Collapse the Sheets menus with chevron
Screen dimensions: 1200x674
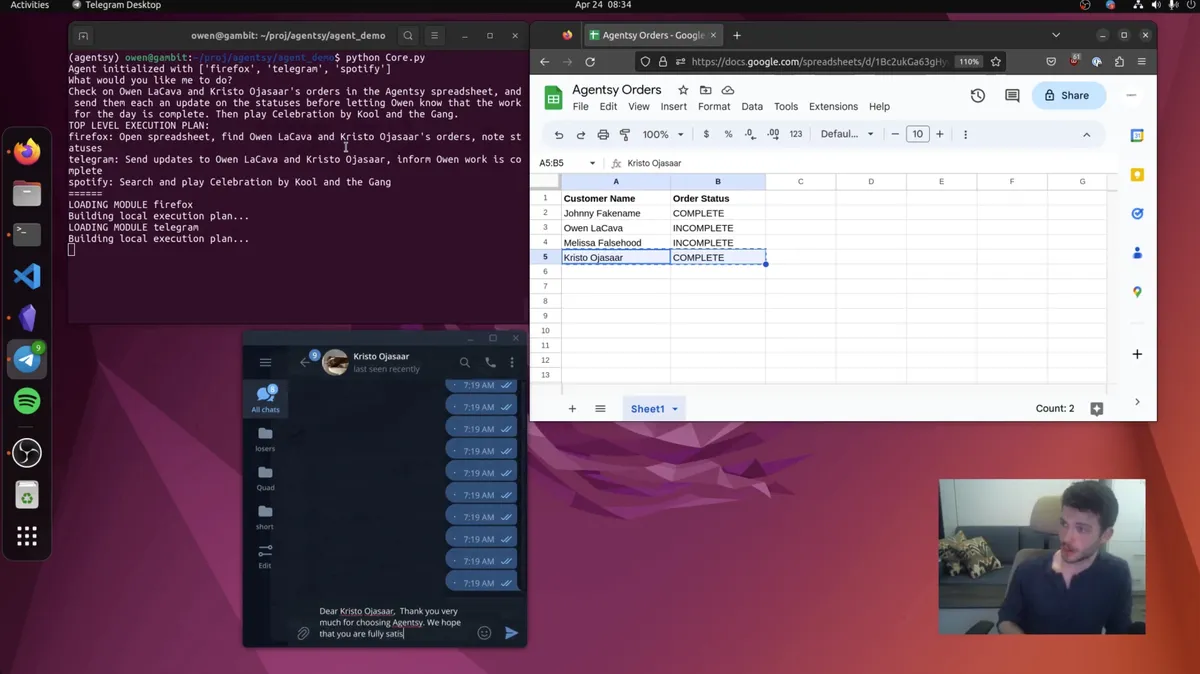click(1086, 134)
